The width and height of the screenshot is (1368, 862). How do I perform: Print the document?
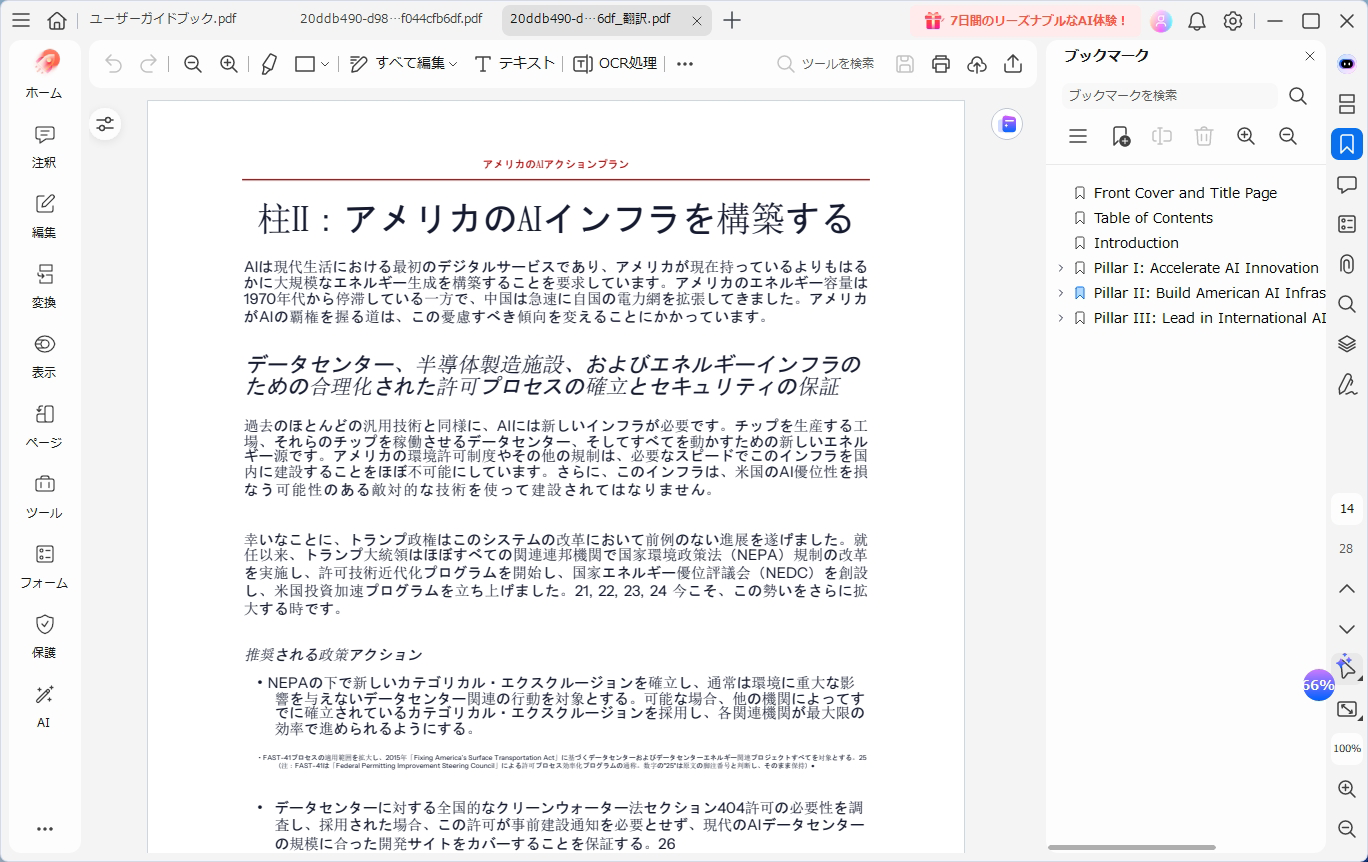[x=941, y=64]
